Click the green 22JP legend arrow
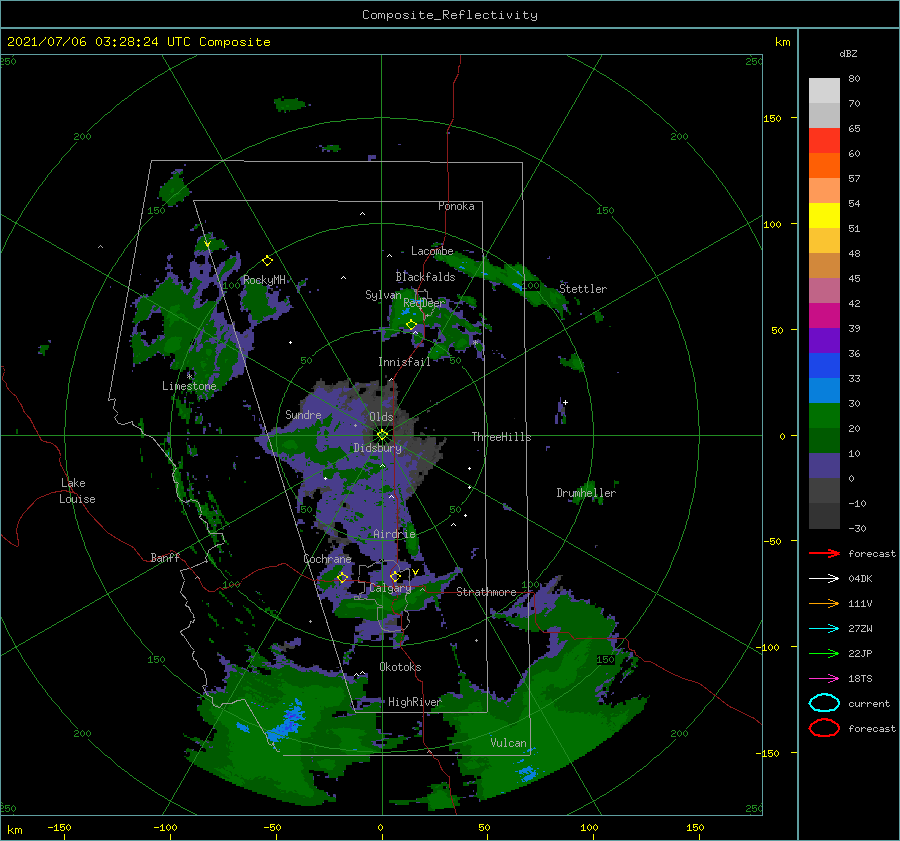 pos(824,653)
